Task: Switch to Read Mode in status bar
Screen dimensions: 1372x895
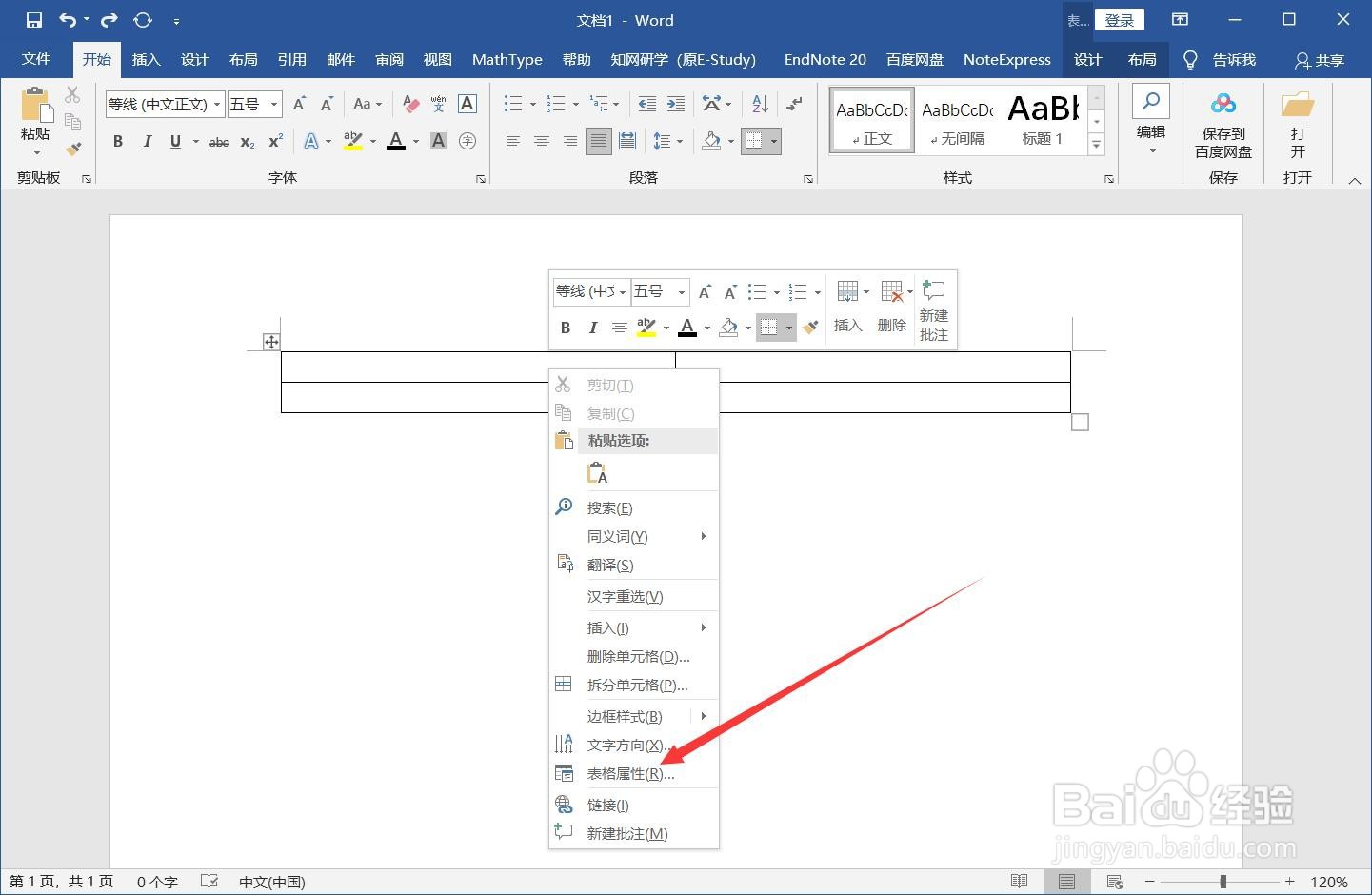Action: pyautogui.click(x=1019, y=882)
